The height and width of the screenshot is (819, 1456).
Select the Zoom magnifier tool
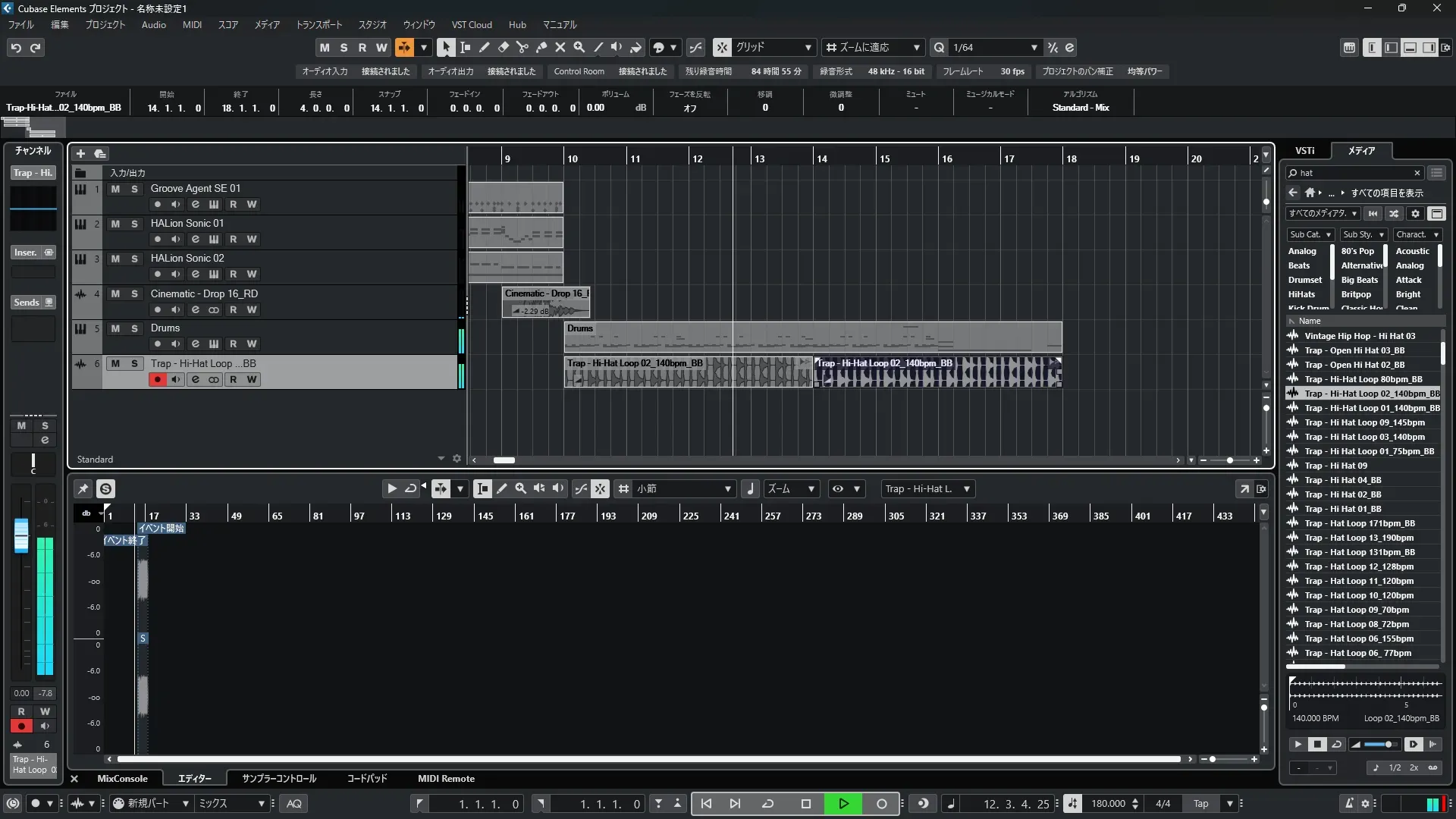click(579, 47)
